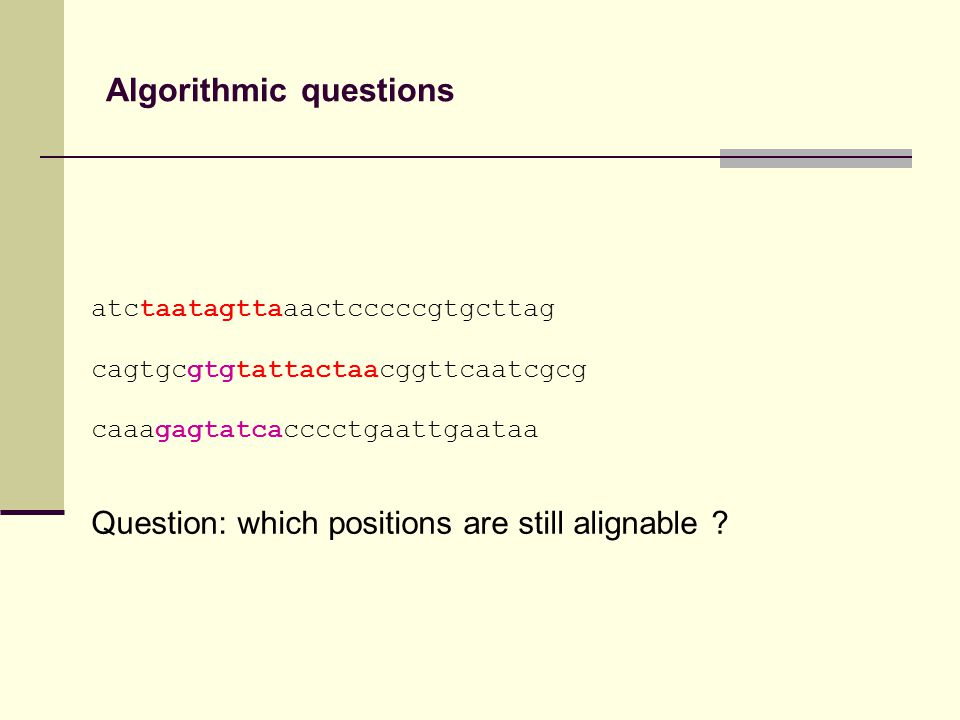960x720 pixels.
Task: Click the first sequence starting with 'atc'
Action: [x=323, y=309]
